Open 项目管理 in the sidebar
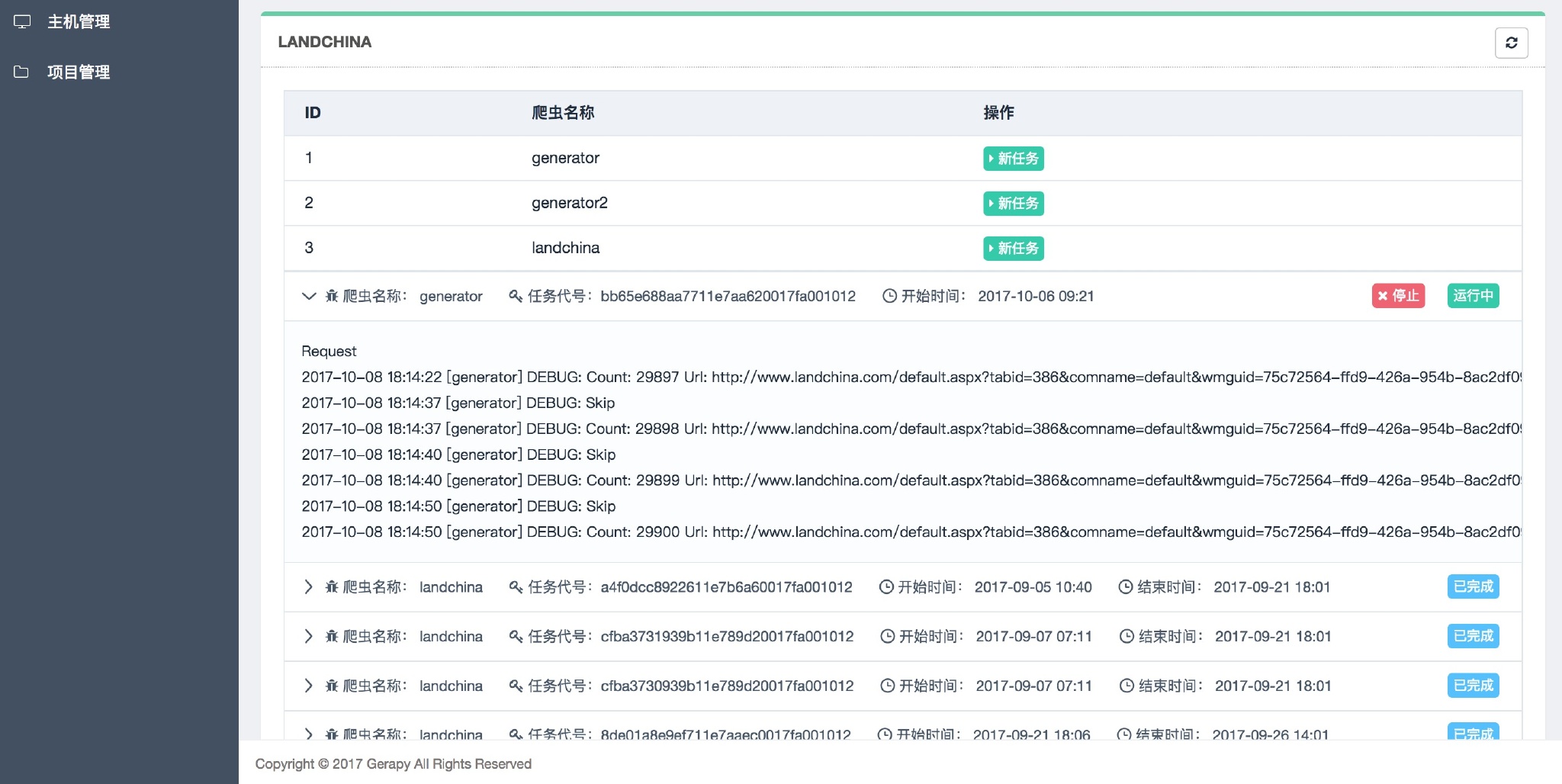The width and height of the screenshot is (1562, 784). click(x=79, y=72)
